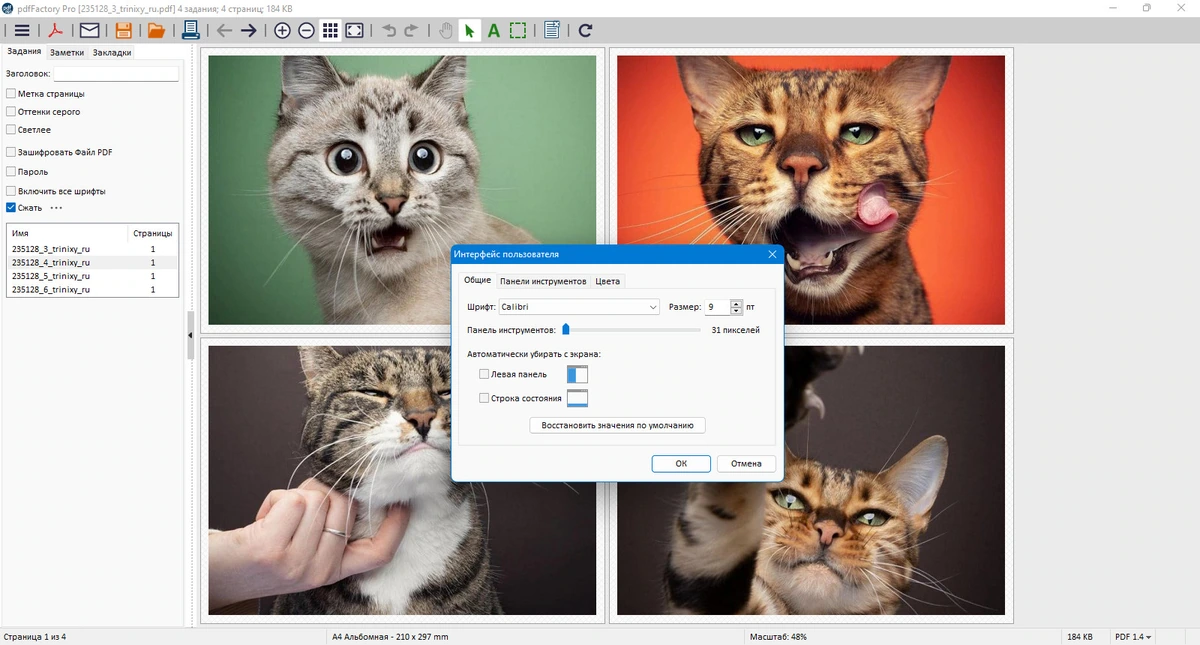Viewport: 1200px width, 645px height.
Task: Click the refresh circular arrow icon
Action: pos(586,30)
